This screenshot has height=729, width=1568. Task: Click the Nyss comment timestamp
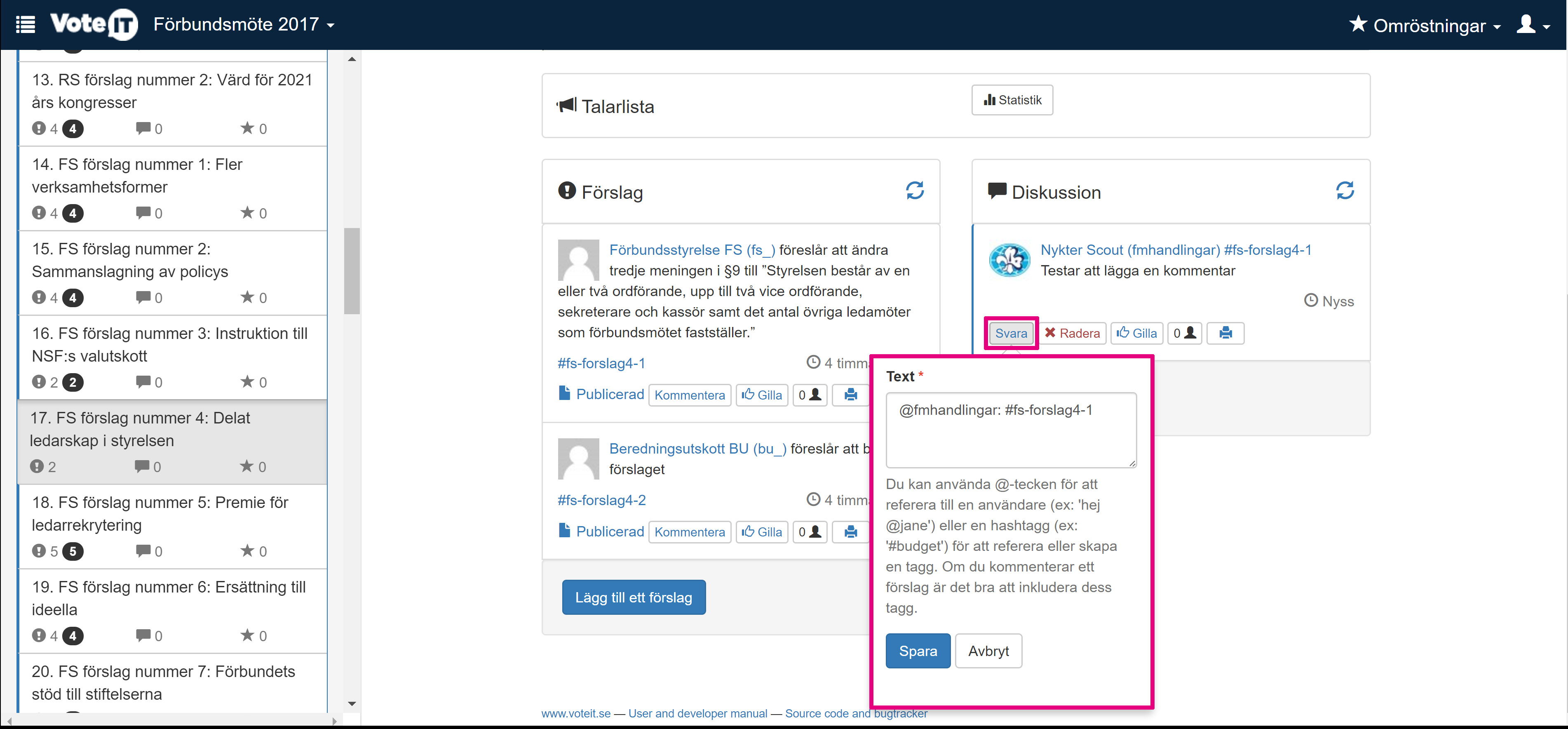(x=1329, y=301)
